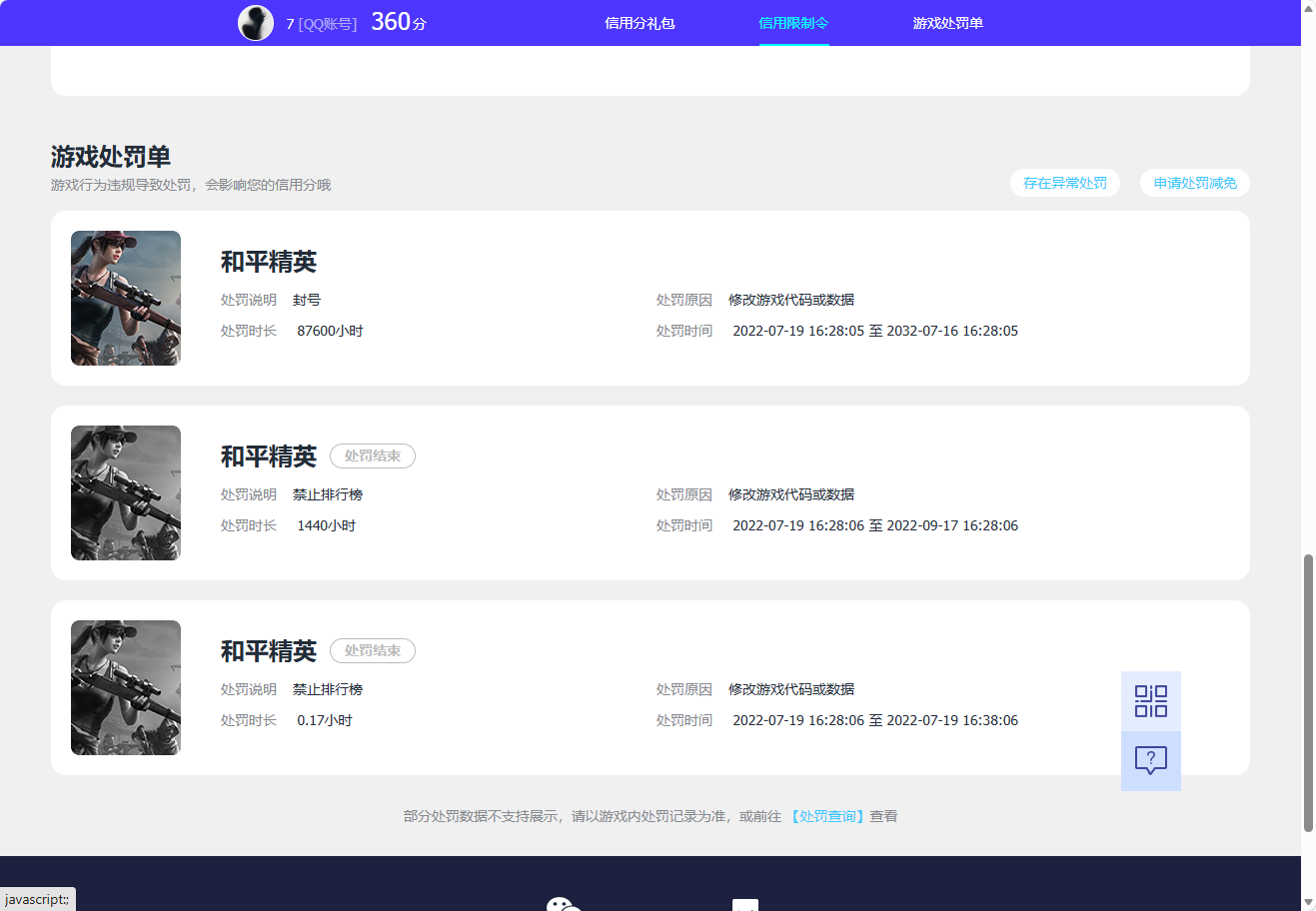Click 禁止排行榜 on the 1440小时 card
The image size is (1316, 911).
(328, 494)
